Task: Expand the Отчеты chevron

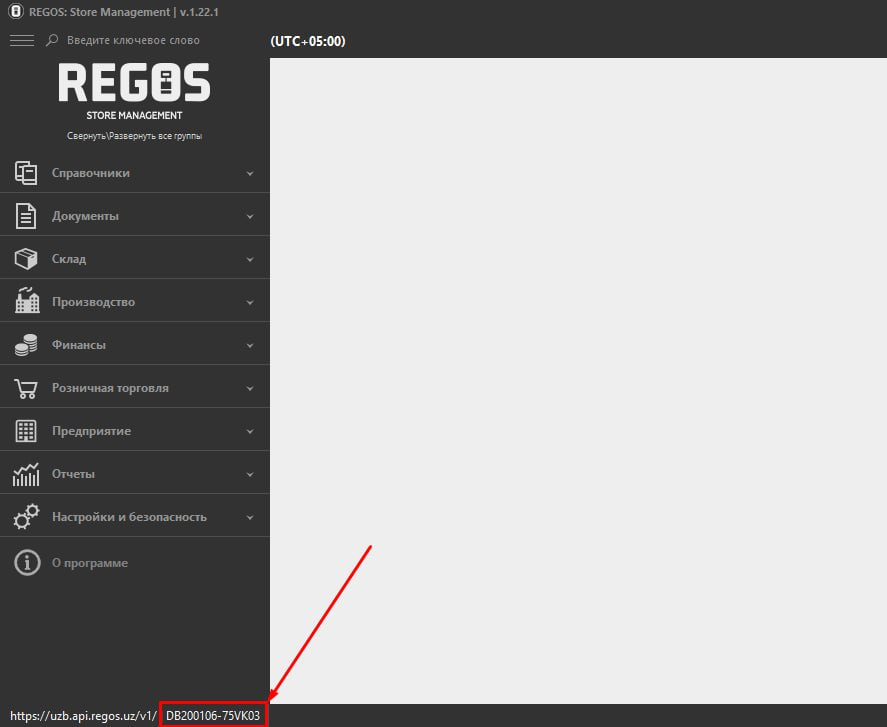Action: point(249,474)
